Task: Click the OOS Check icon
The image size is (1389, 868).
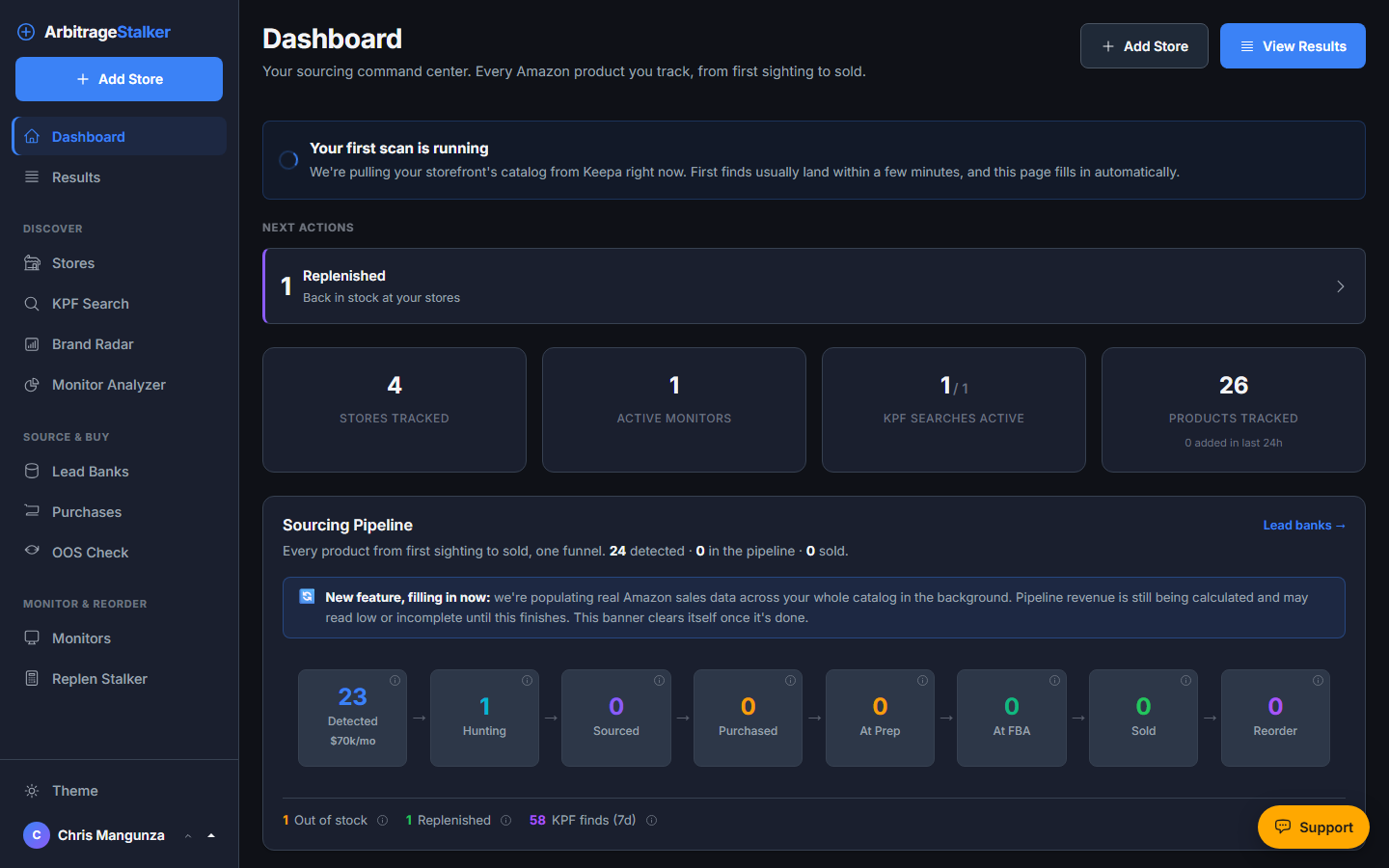Action: point(32,551)
